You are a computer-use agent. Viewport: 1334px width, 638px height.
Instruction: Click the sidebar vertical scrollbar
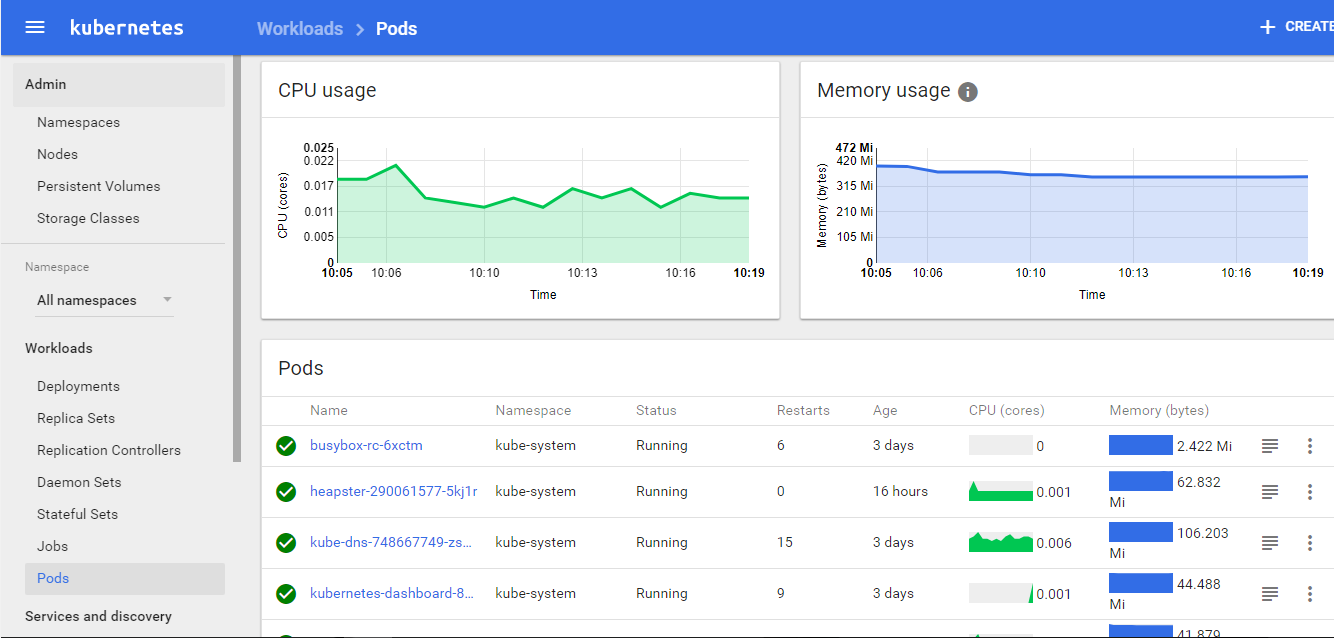pyautogui.click(x=237, y=258)
